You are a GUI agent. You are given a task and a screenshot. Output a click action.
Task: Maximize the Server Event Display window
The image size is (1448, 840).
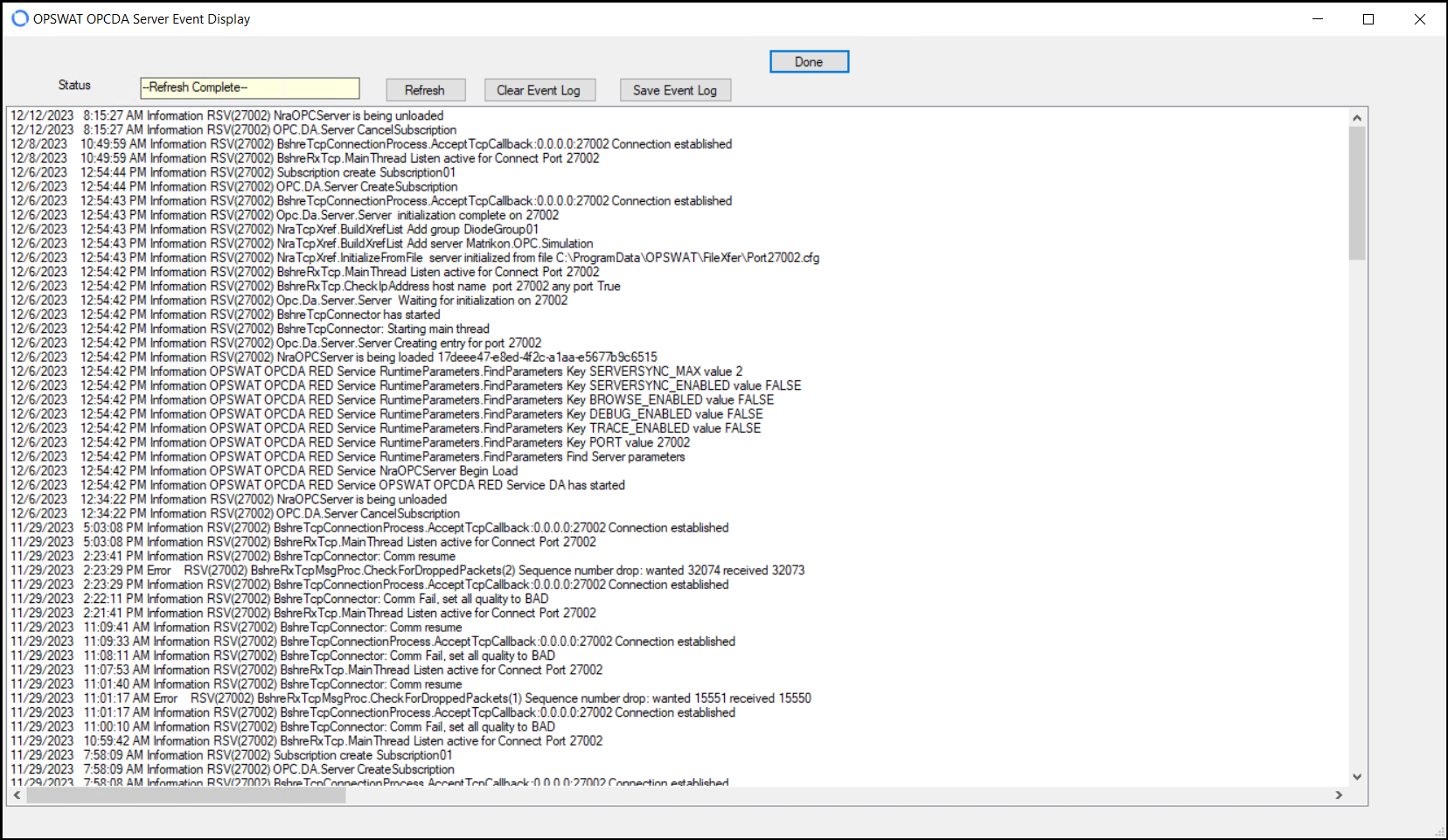[x=1368, y=18]
